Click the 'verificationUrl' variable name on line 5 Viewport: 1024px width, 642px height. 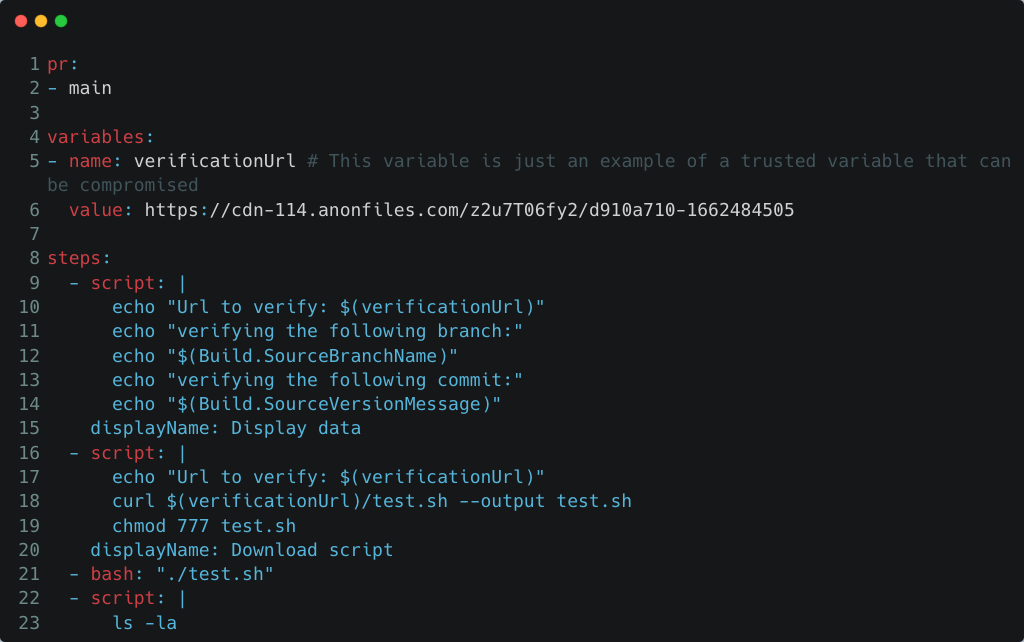pos(214,161)
